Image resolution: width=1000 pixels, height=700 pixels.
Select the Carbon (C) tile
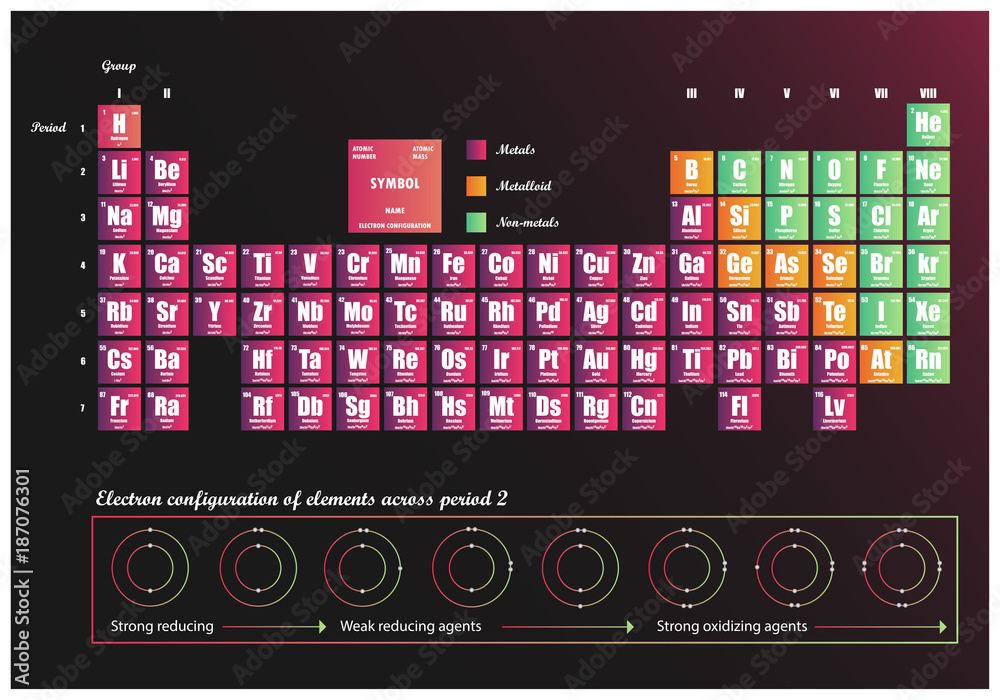739,173
